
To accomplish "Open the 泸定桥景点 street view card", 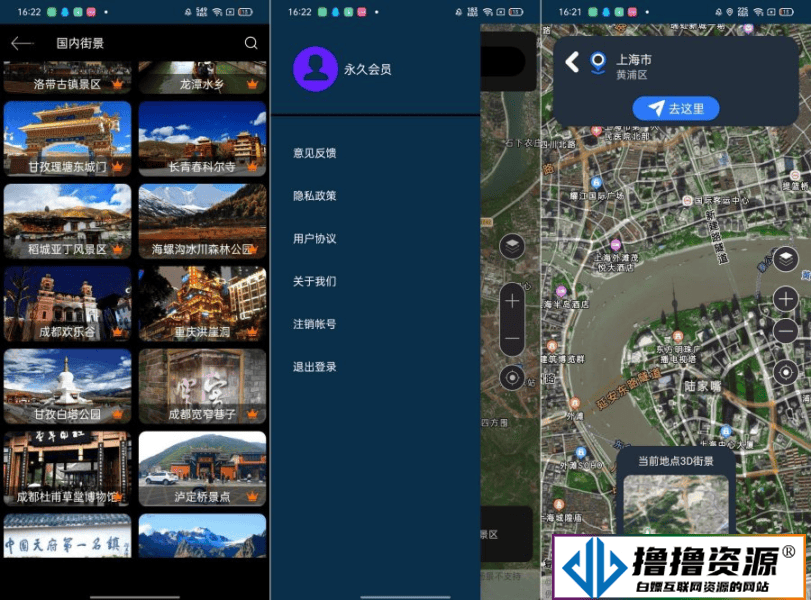I will click(x=202, y=469).
